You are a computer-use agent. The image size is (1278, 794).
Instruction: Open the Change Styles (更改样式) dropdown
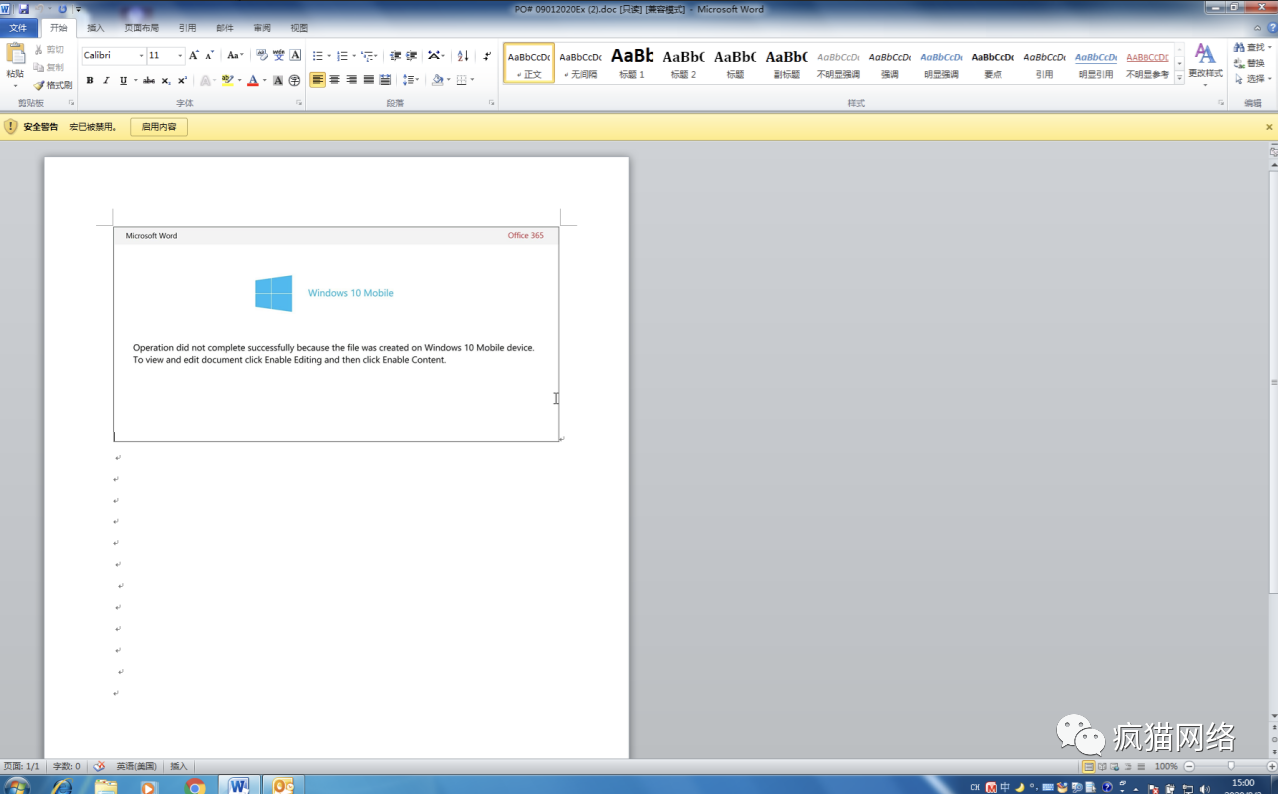point(1205,66)
